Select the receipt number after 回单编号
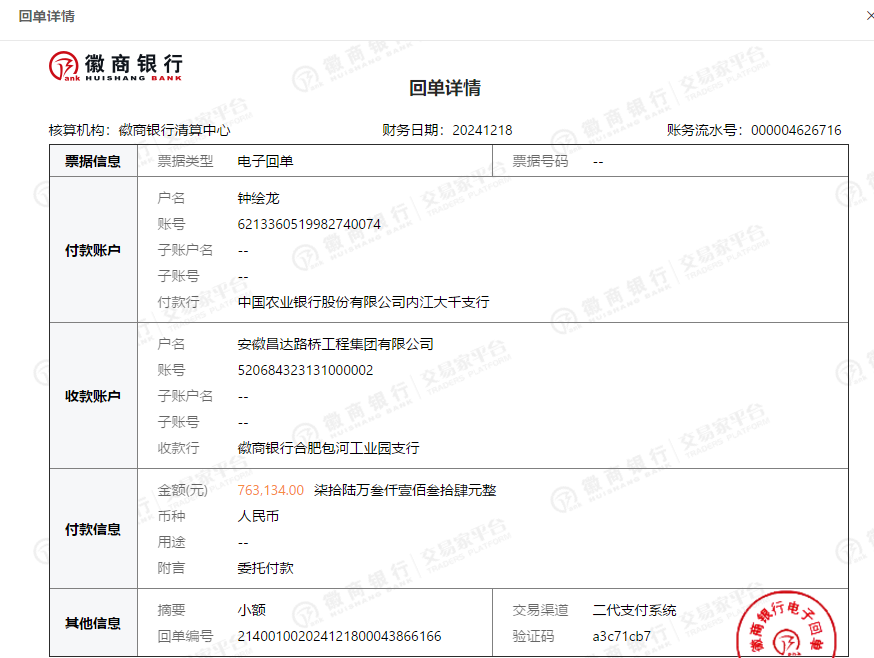Image resolution: width=874 pixels, height=658 pixels. pos(339,636)
